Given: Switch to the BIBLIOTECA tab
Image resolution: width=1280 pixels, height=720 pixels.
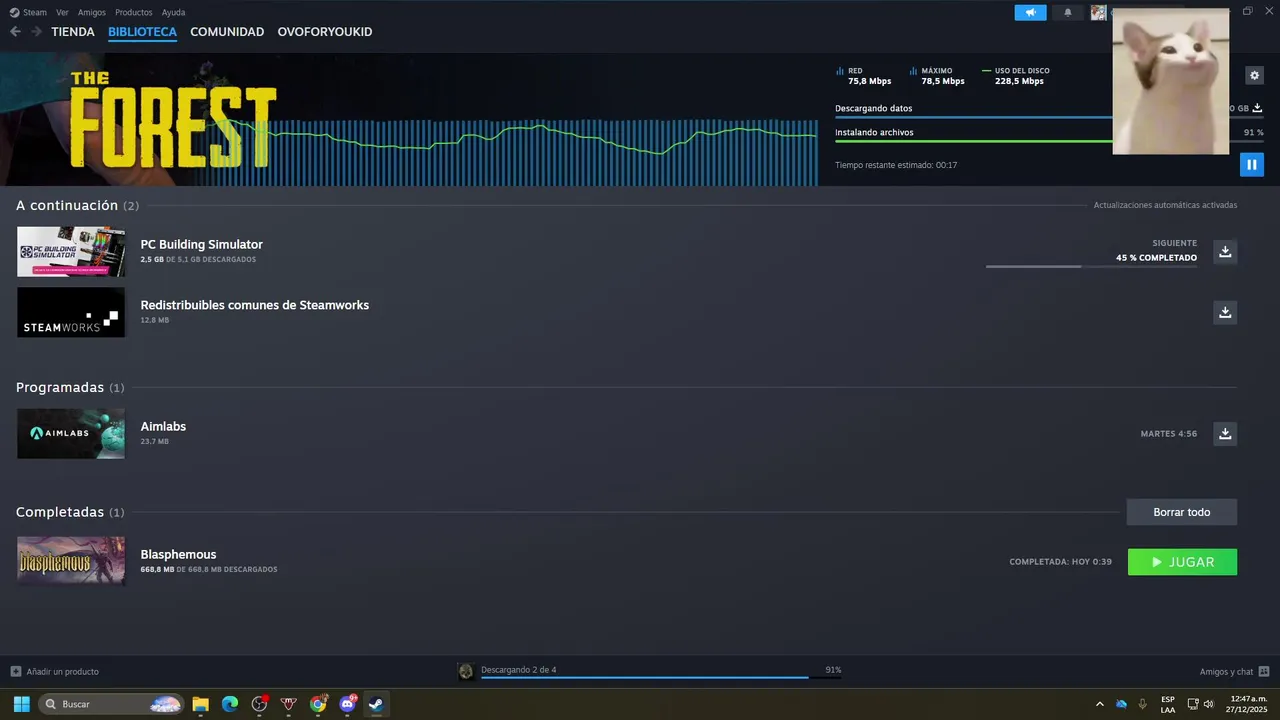Looking at the screenshot, I should (142, 32).
